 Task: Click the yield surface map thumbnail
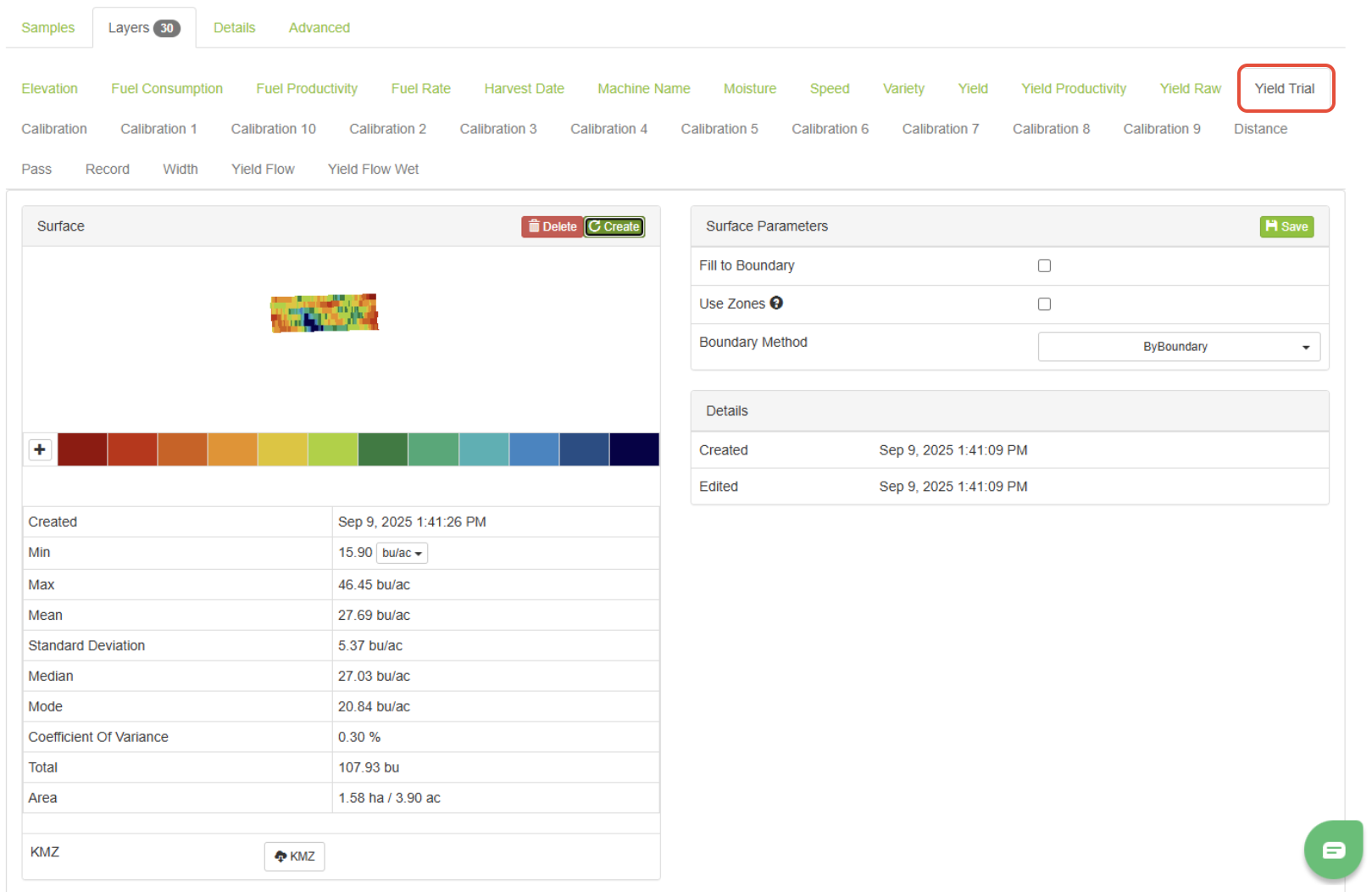(325, 313)
